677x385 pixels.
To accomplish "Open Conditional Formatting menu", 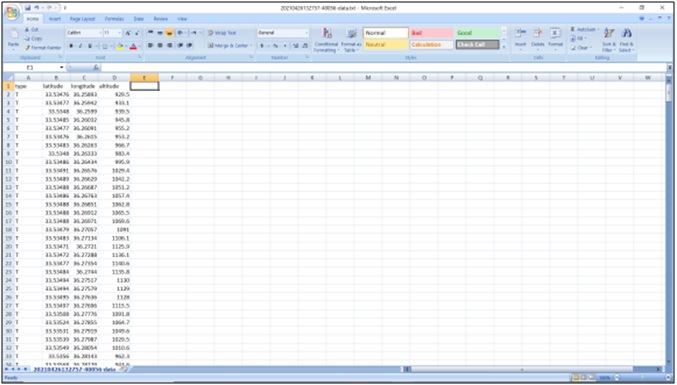I will pyautogui.click(x=326, y=40).
